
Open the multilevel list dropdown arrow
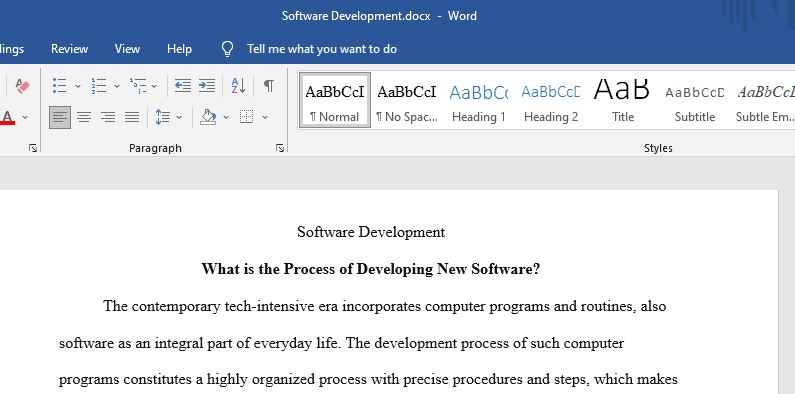click(x=154, y=86)
